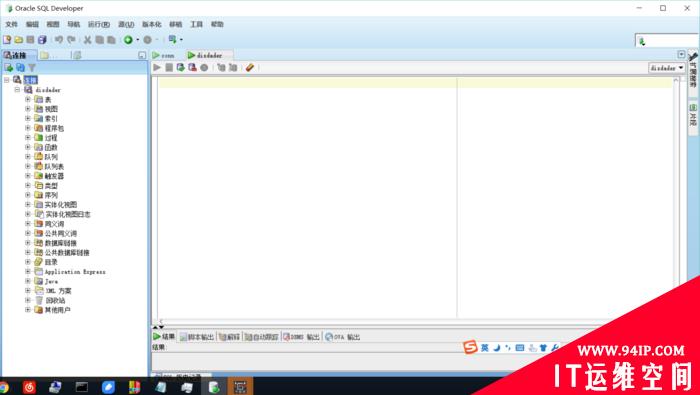Screen dimensions: 700x395
Task: Click the Sogou wrench settings icon
Action: (x=554, y=348)
